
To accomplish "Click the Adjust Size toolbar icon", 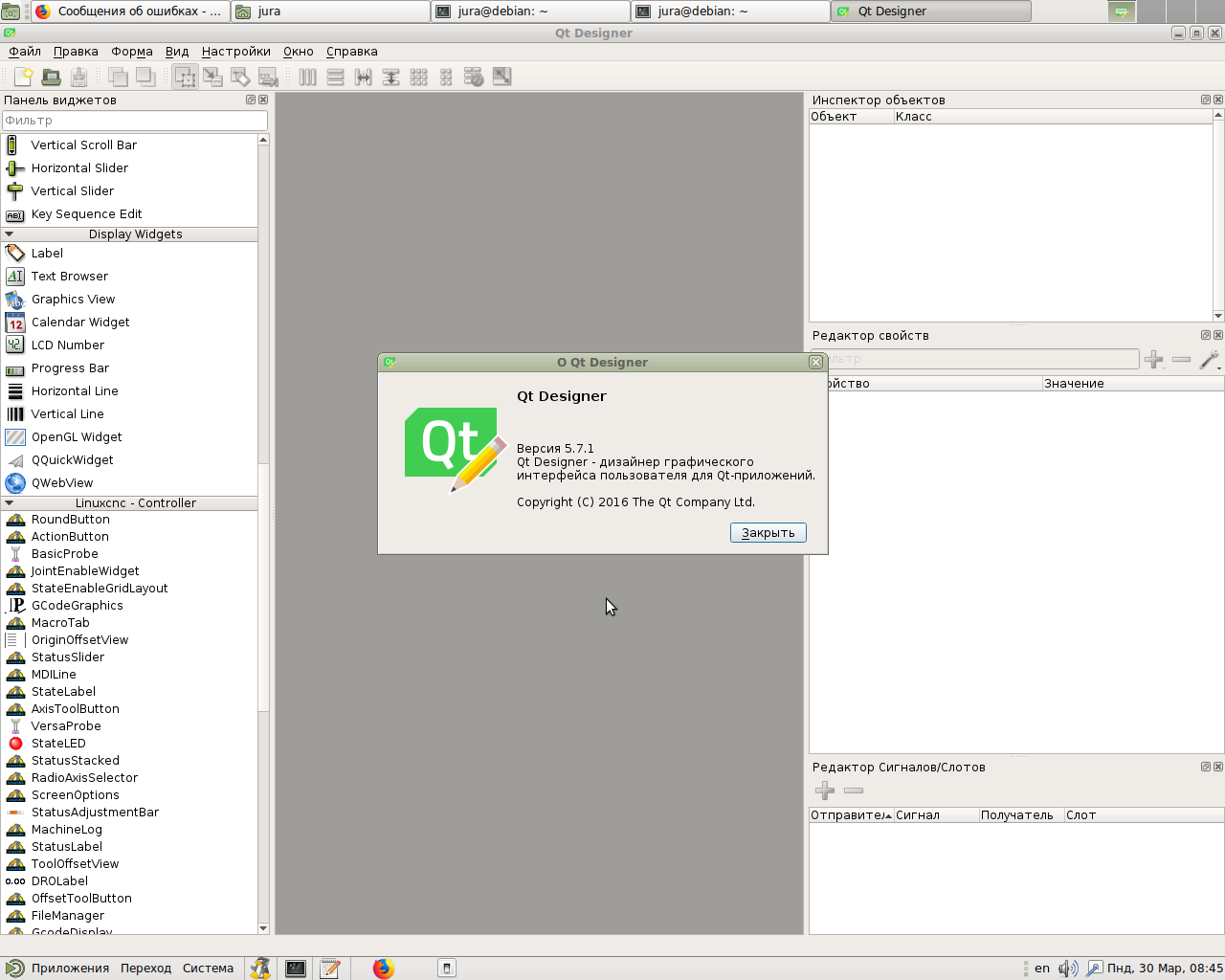I will (501, 77).
